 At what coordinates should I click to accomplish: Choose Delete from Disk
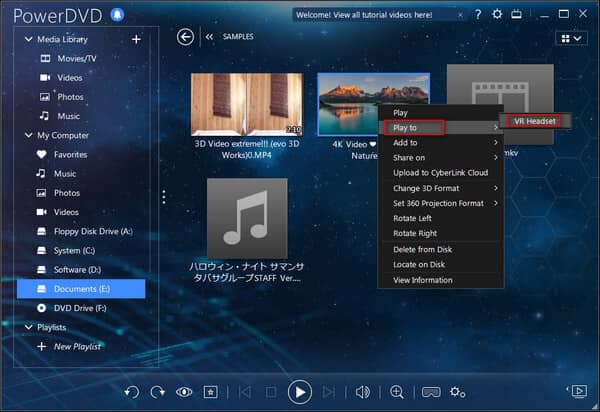[440, 249]
